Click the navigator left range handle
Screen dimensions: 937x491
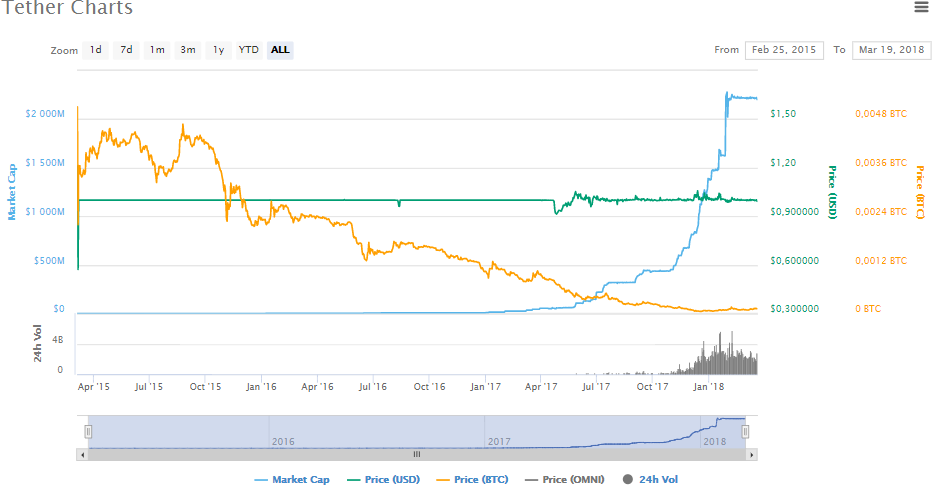pyautogui.click(x=88, y=431)
